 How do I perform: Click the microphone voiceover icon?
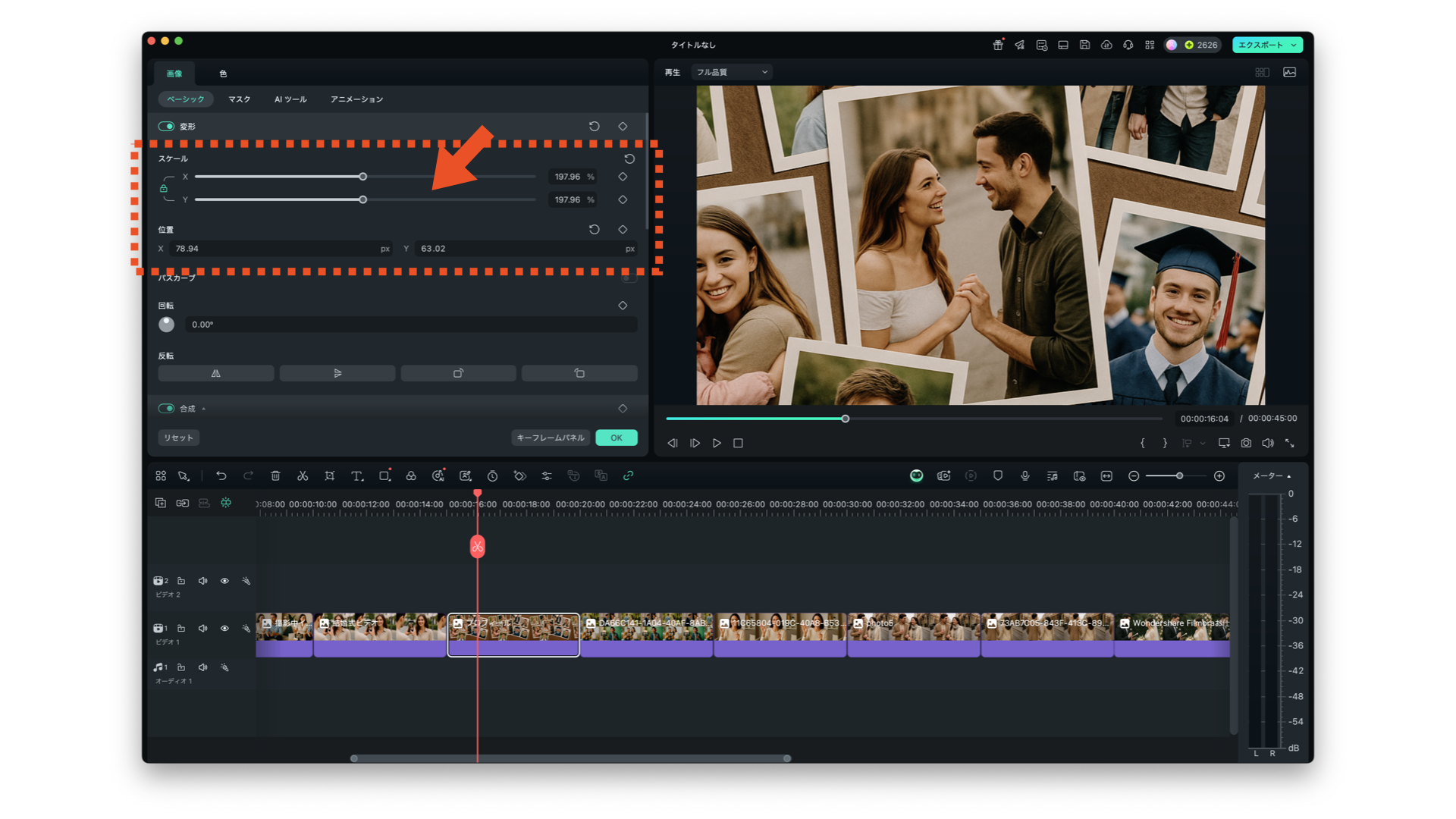coord(1025,475)
